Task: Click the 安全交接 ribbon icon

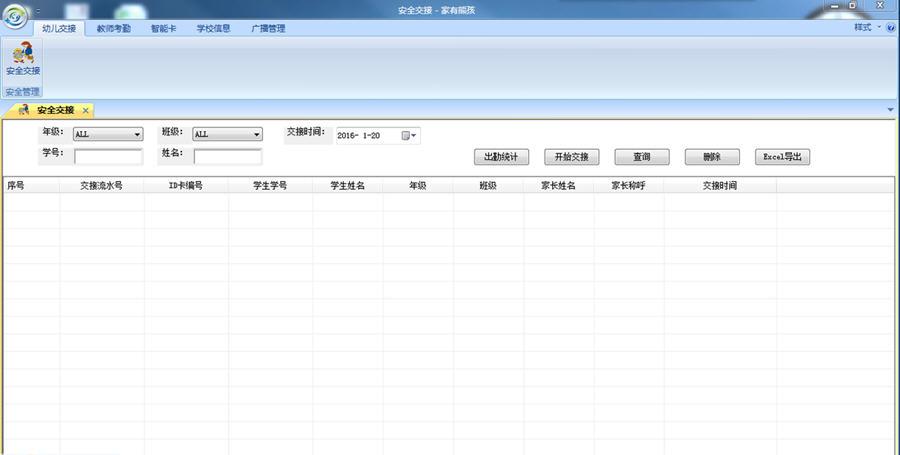Action: [x=22, y=60]
